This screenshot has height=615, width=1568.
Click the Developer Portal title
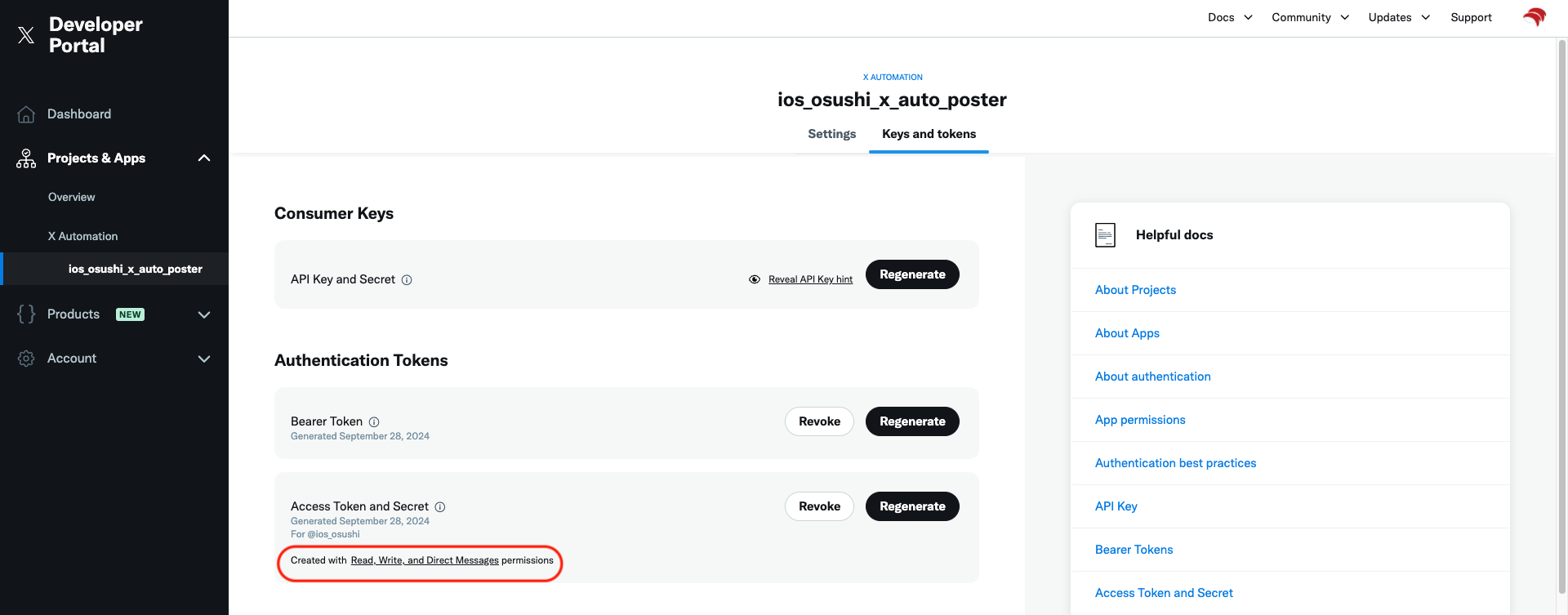click(96, 35)
